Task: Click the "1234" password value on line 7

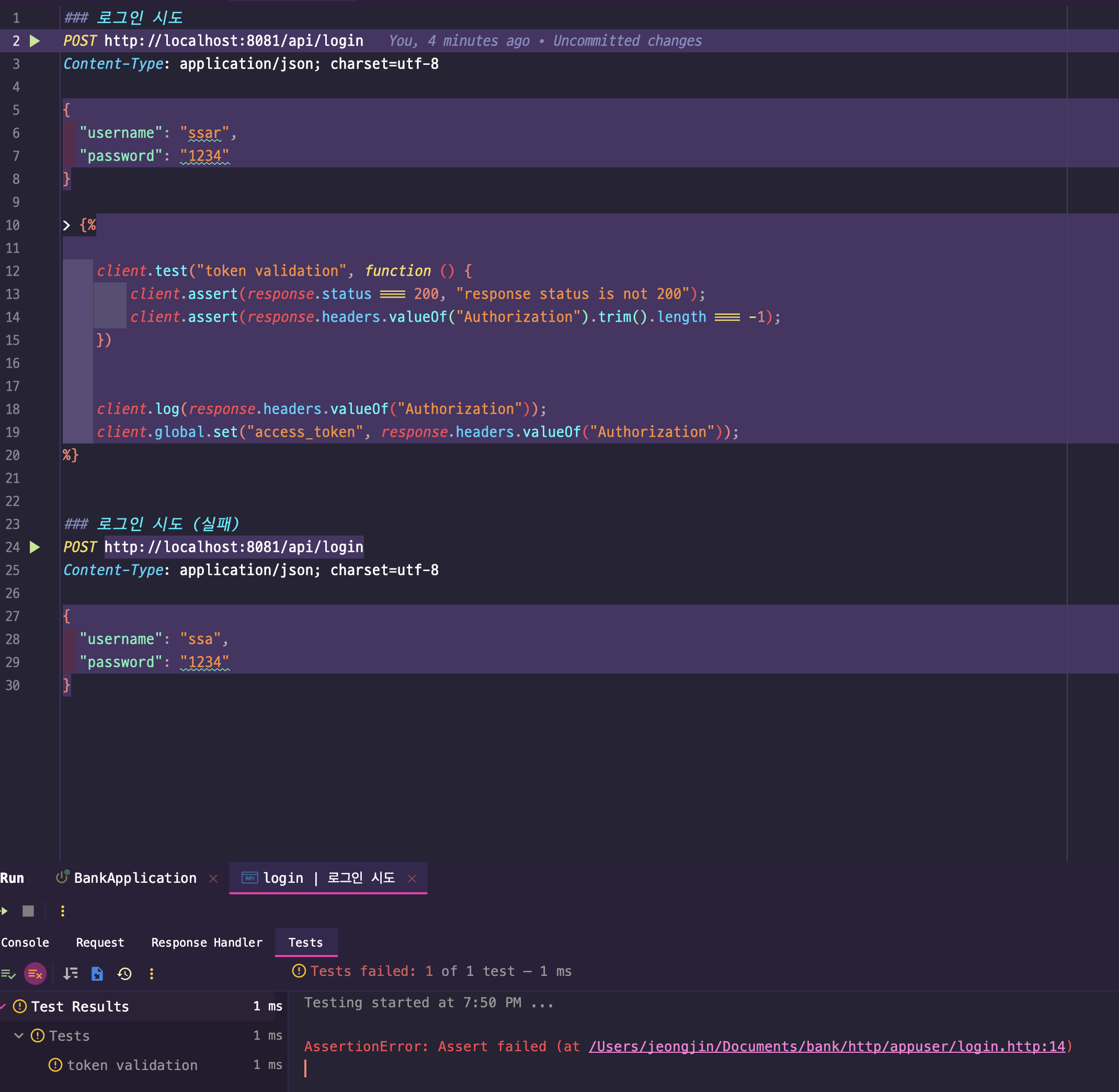Action: pyautogui.click(x=204, y=156)
